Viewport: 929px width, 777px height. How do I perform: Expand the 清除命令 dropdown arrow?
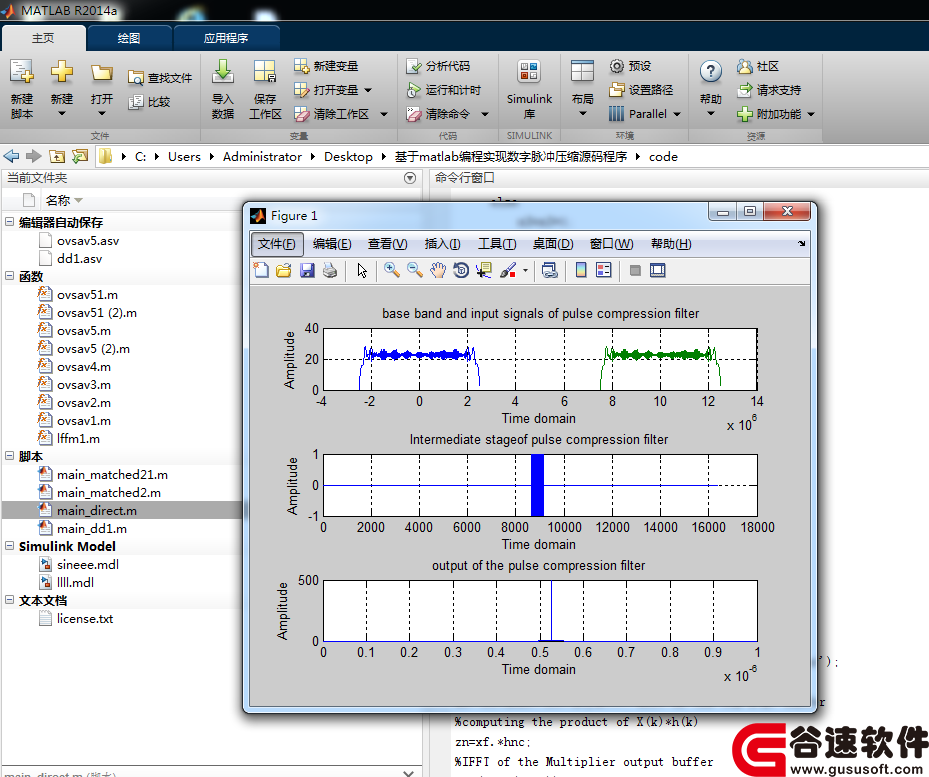[x=485, y=114]
